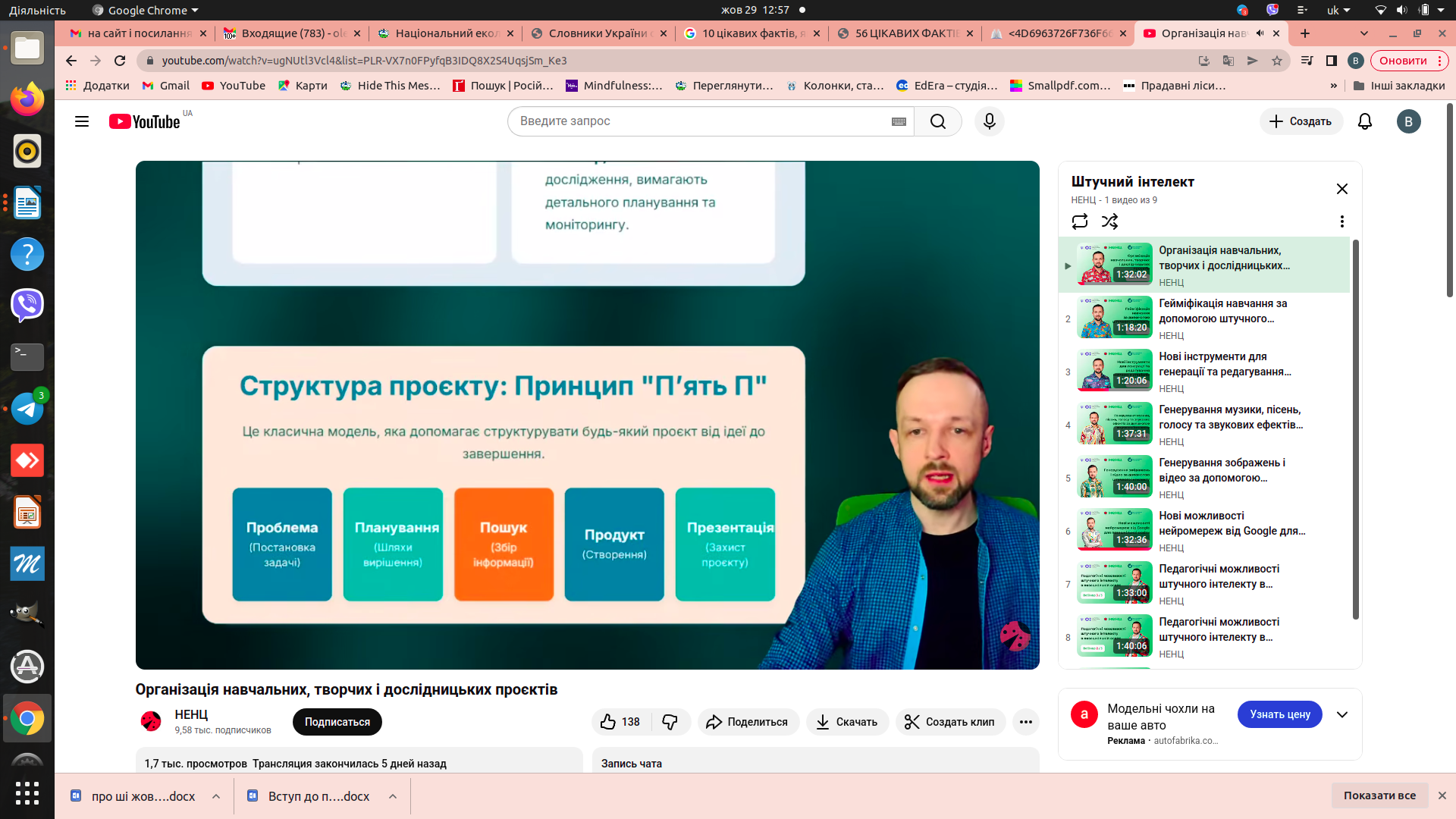Open playlist three-dot options menu
1456x819 pixels.
point(1341,221)
